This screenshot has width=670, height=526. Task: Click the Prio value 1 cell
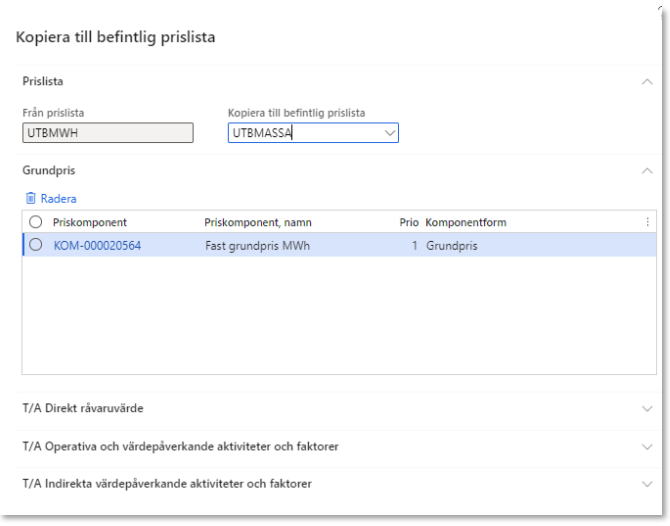pyautogui.click(x=413, y=245)
